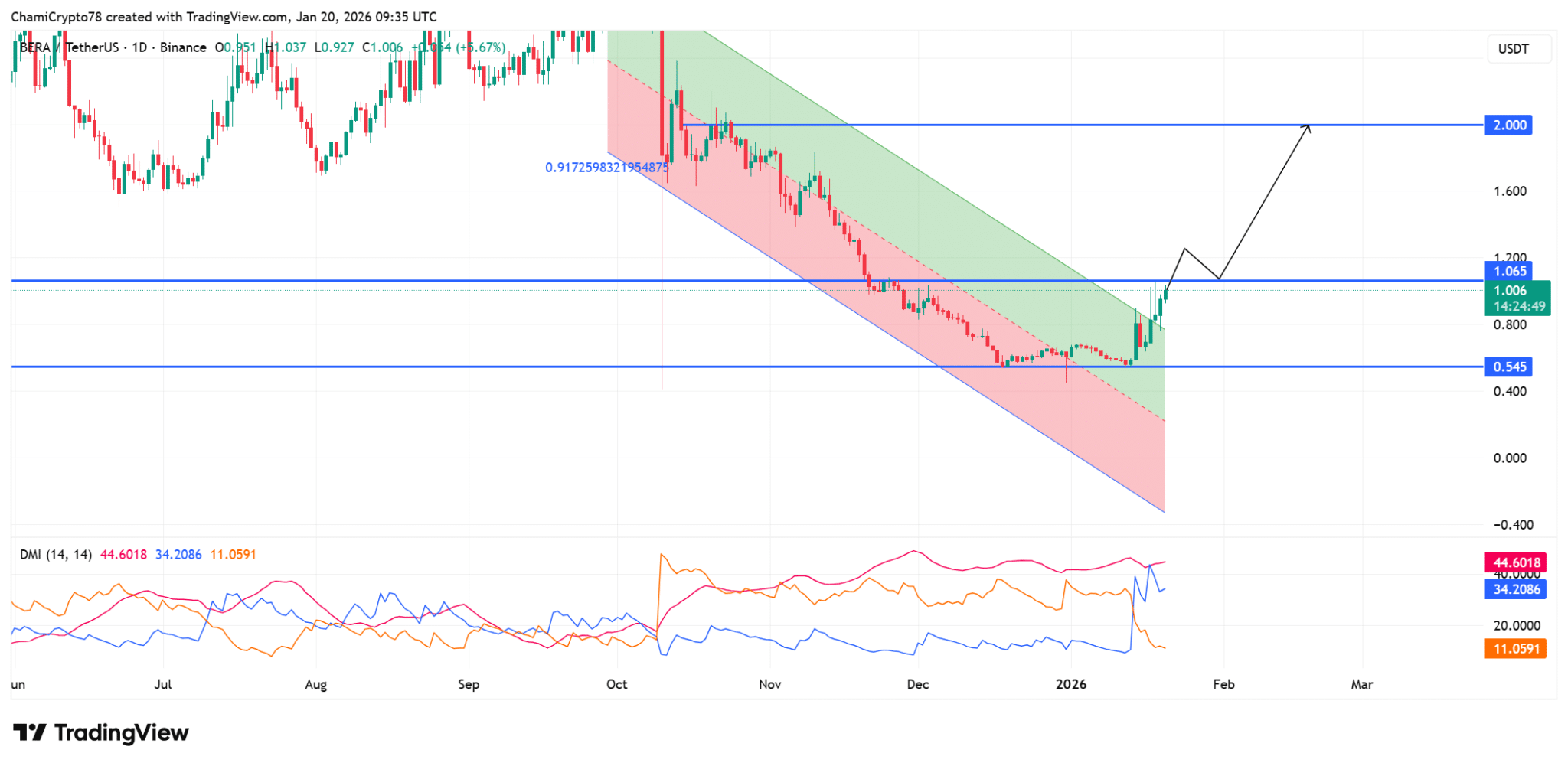This screenshot has width=1568, height=766.
Task: Click the orange 11.0591 DMI value tag
Action: [1515, 649]
